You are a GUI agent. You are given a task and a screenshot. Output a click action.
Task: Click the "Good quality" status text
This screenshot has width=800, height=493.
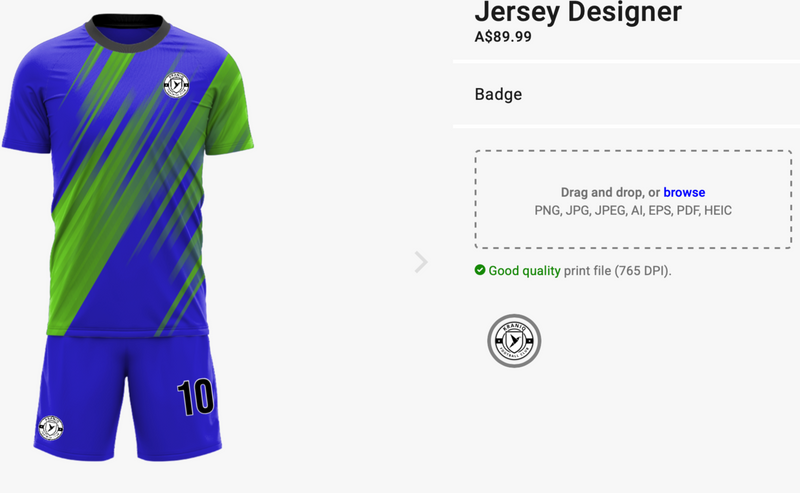tap(524, 270)
